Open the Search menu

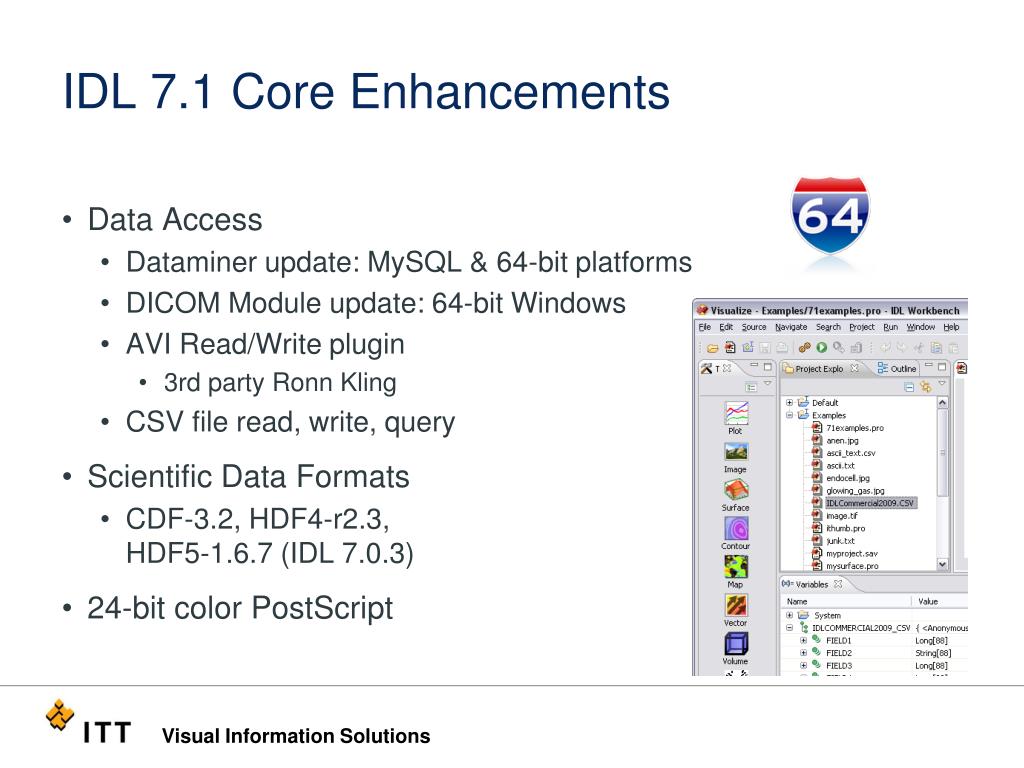pos(828,327)
